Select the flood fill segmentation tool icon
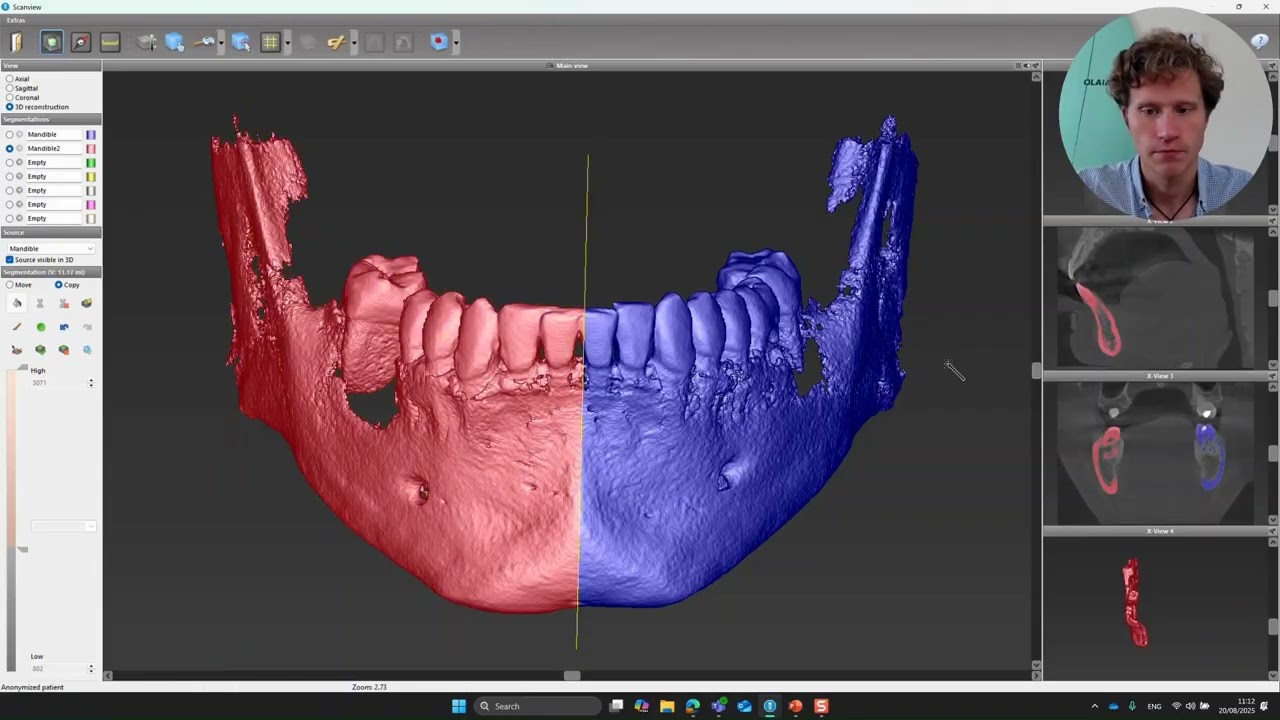This screenshot has height=720, width=1280. point(17,303)
